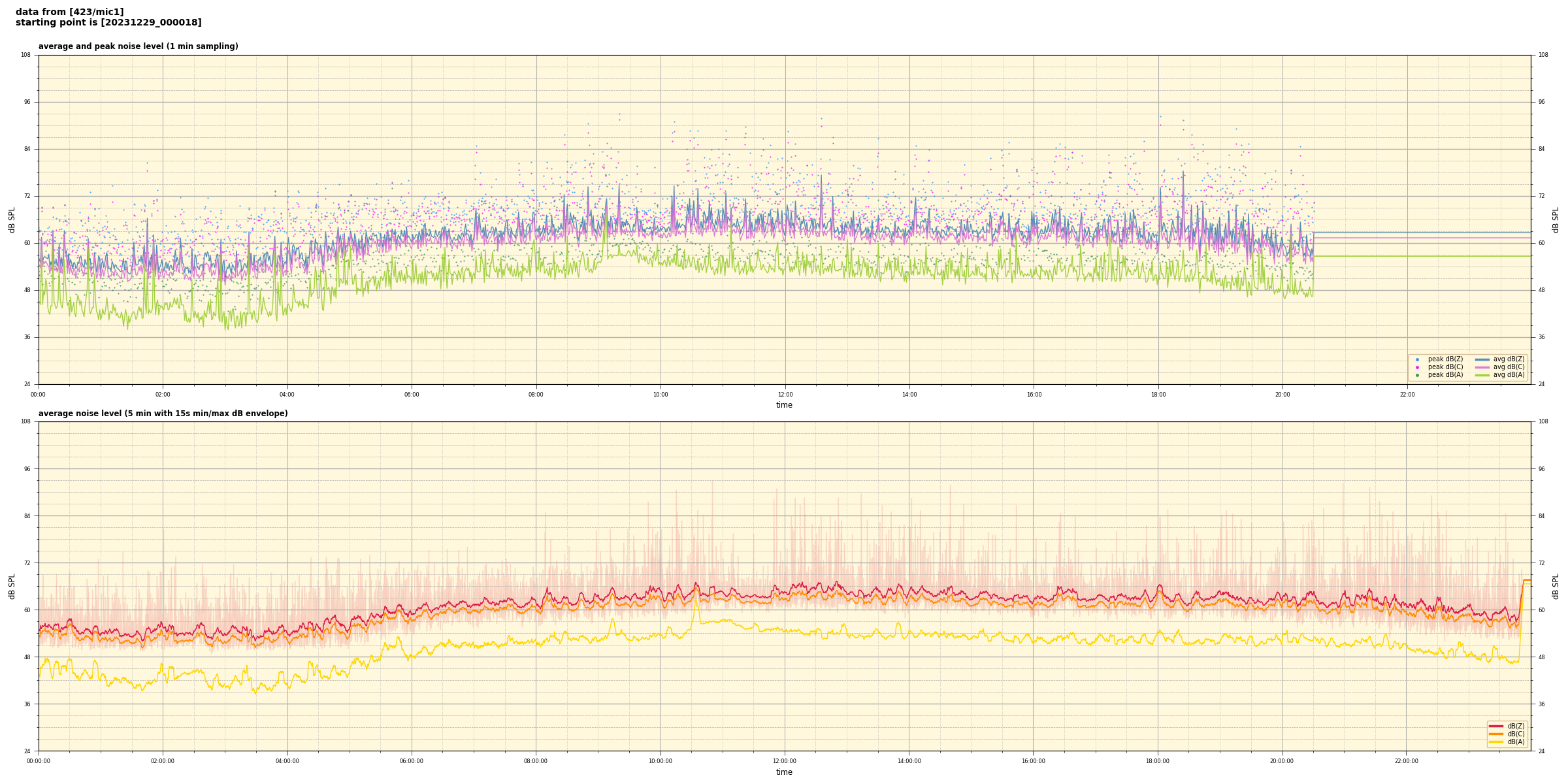Click the red dB(Z) line in the bottom legend

1496,726
